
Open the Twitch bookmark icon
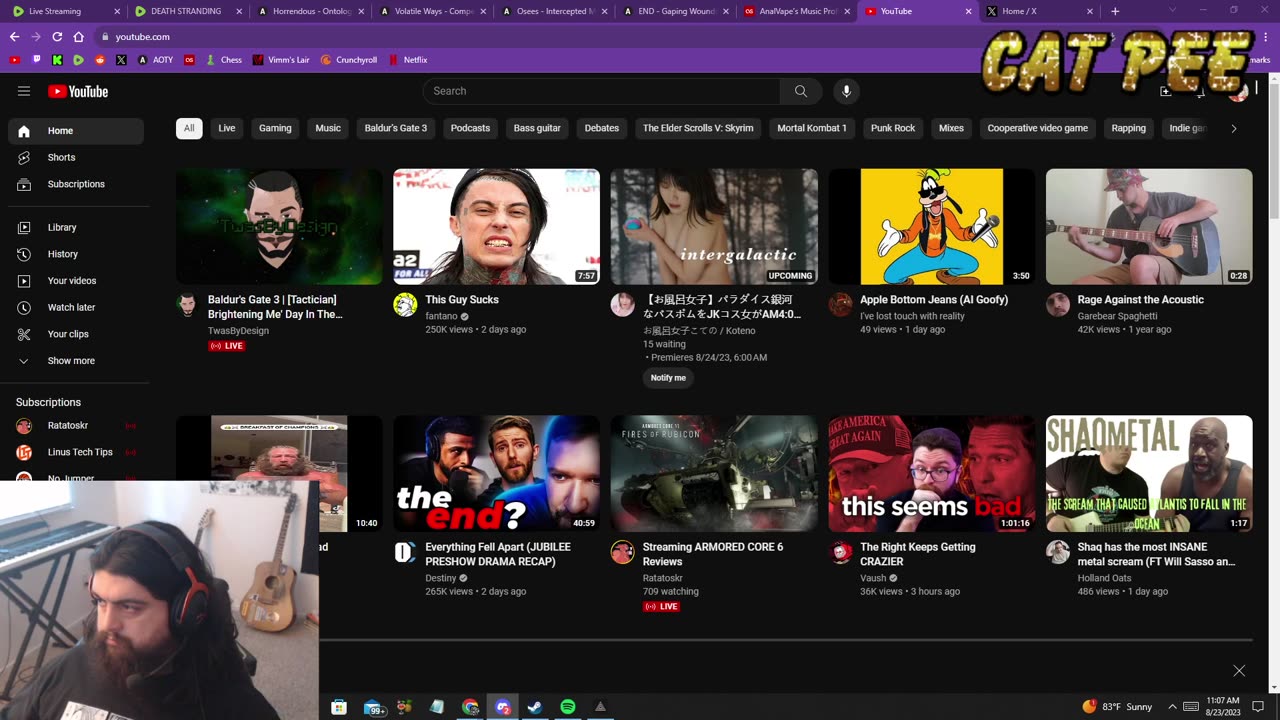point(36,60)
